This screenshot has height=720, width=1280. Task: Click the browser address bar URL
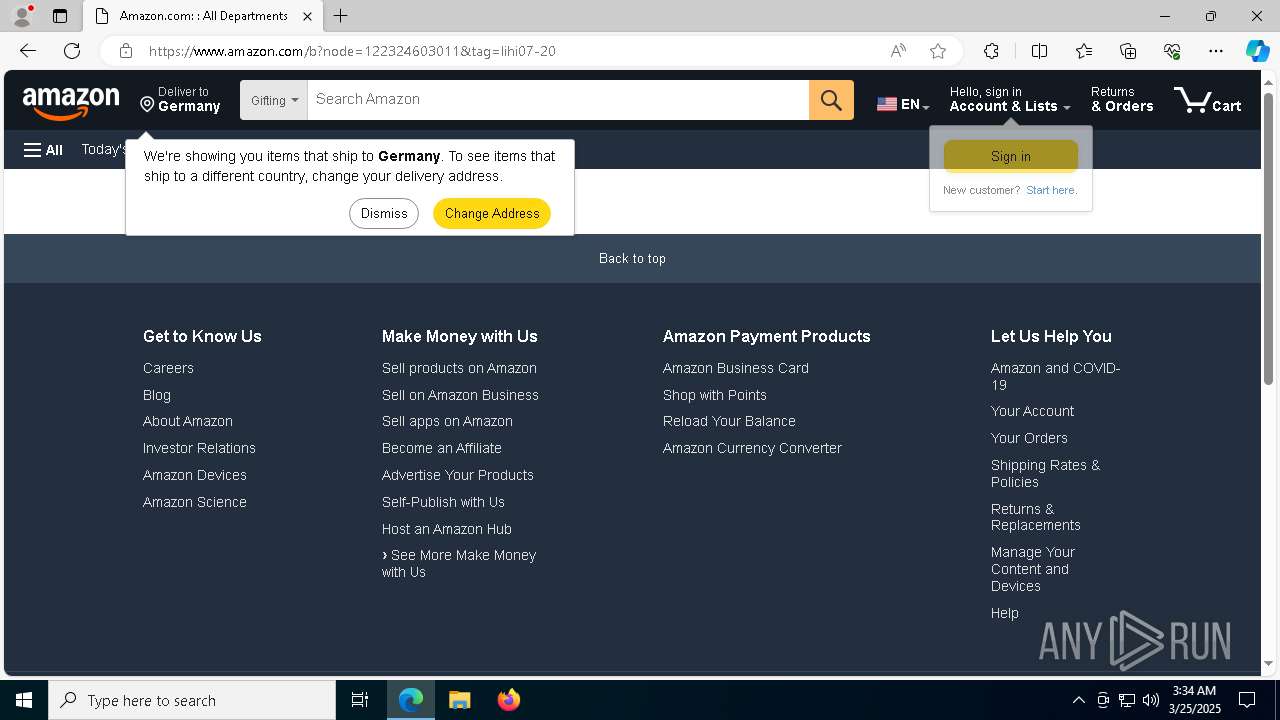[352, 51]
